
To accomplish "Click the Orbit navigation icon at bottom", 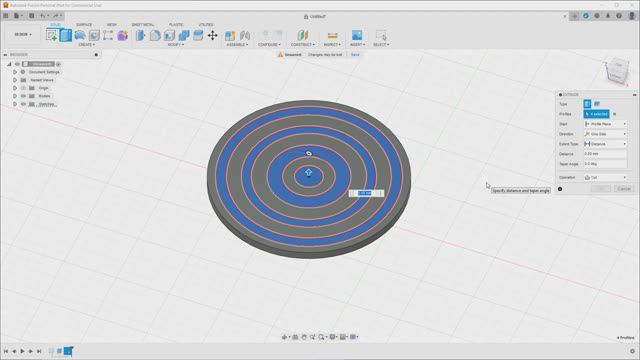I will (284, 337).
